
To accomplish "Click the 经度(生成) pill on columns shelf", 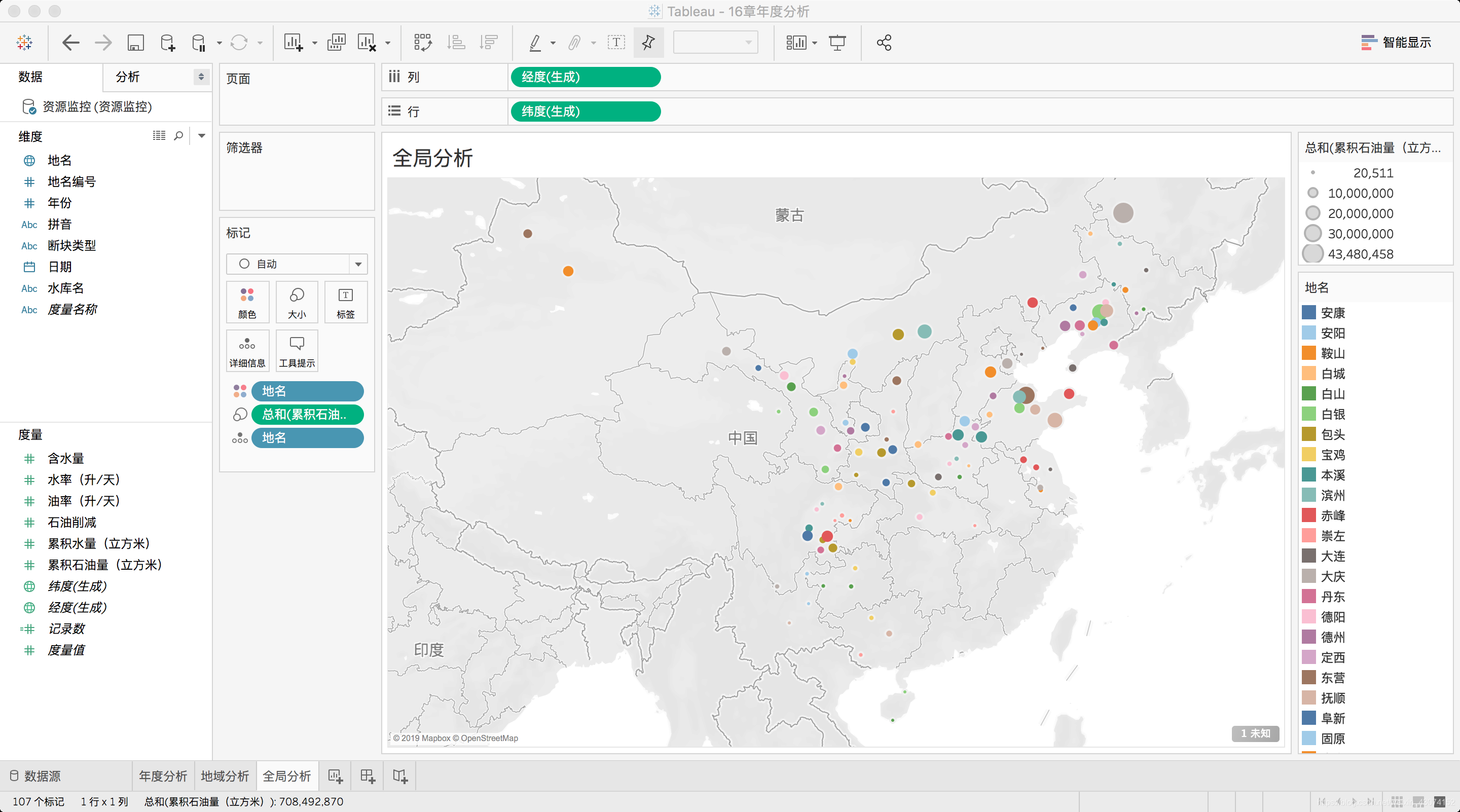I will 585,77.
